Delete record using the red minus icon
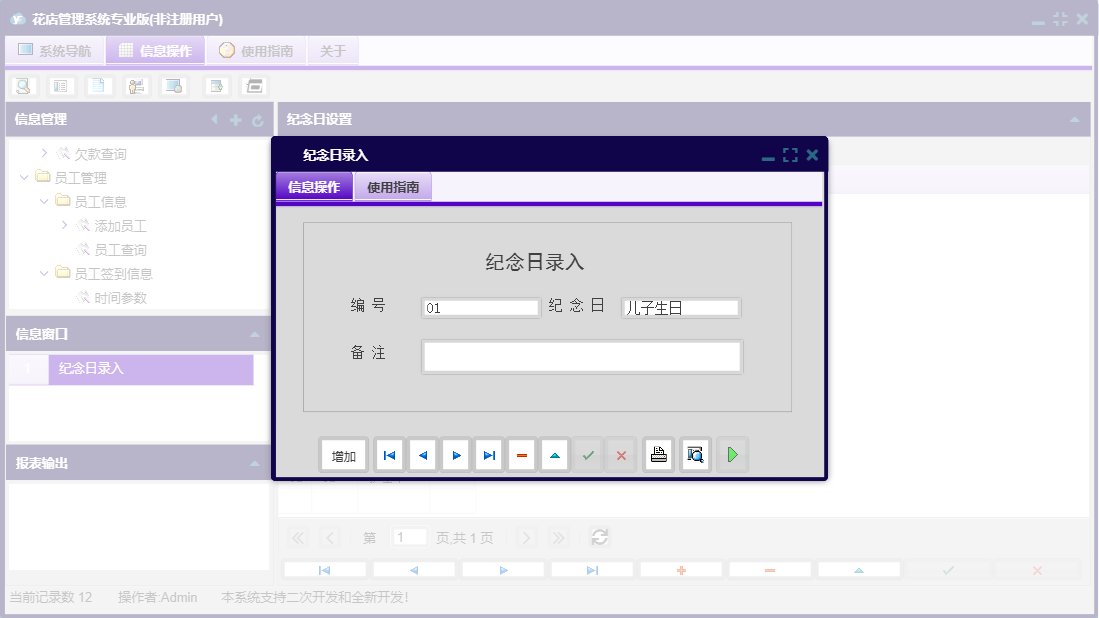Screen dimensions: 1099x618 [521, 454]
